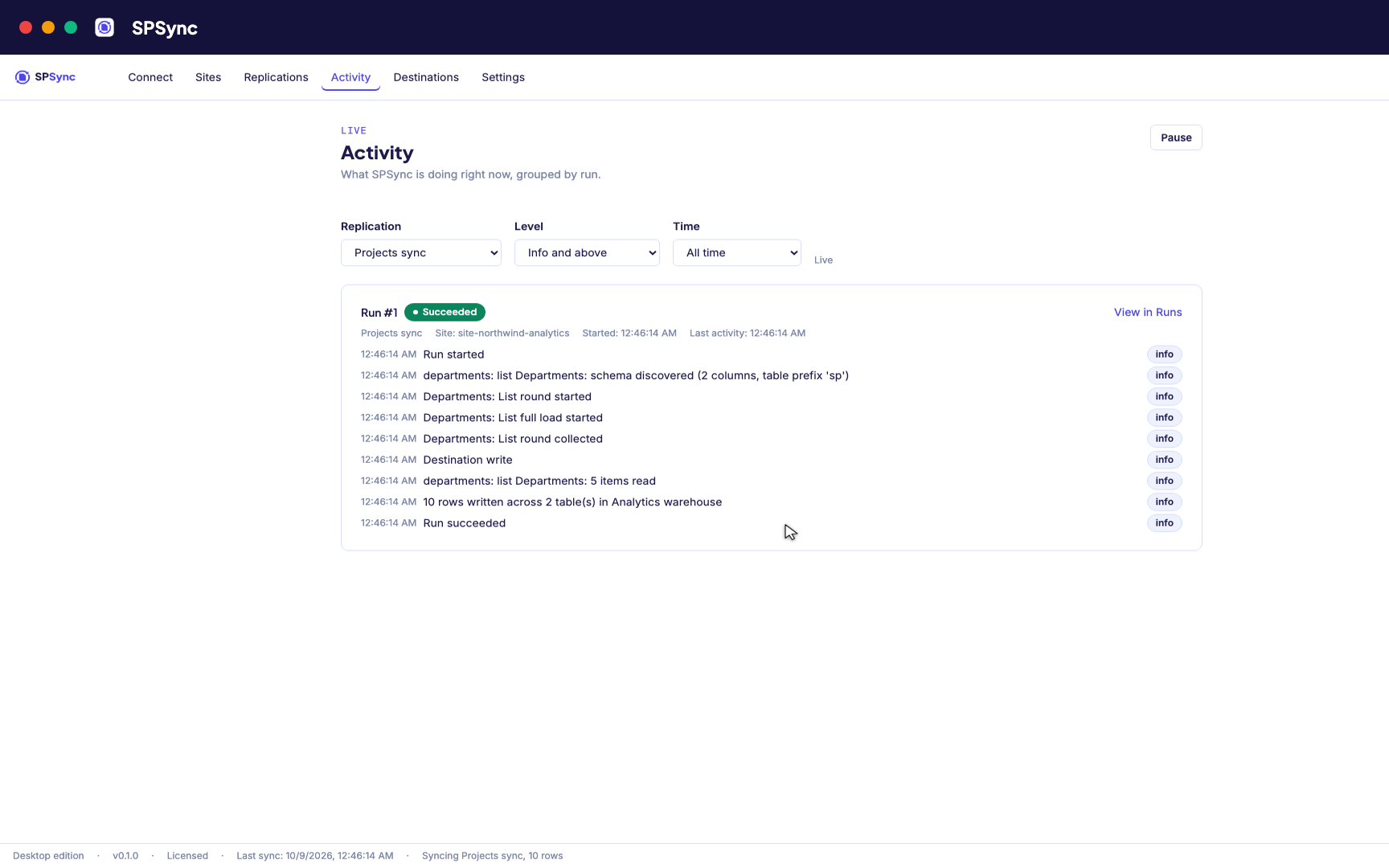The height and width of the screenshot is (868, 1389).
Task: Click the Run #1 heading
Action: click(379, 313)
